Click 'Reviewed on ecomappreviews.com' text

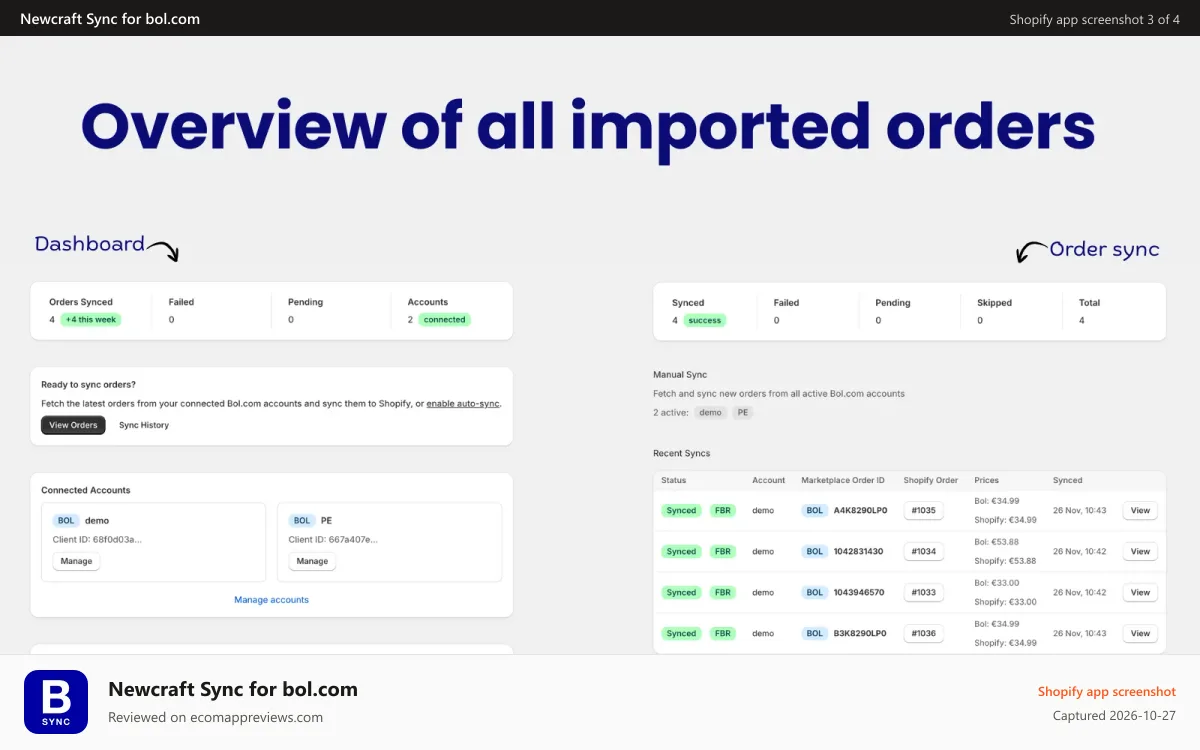tap(216, 717)
